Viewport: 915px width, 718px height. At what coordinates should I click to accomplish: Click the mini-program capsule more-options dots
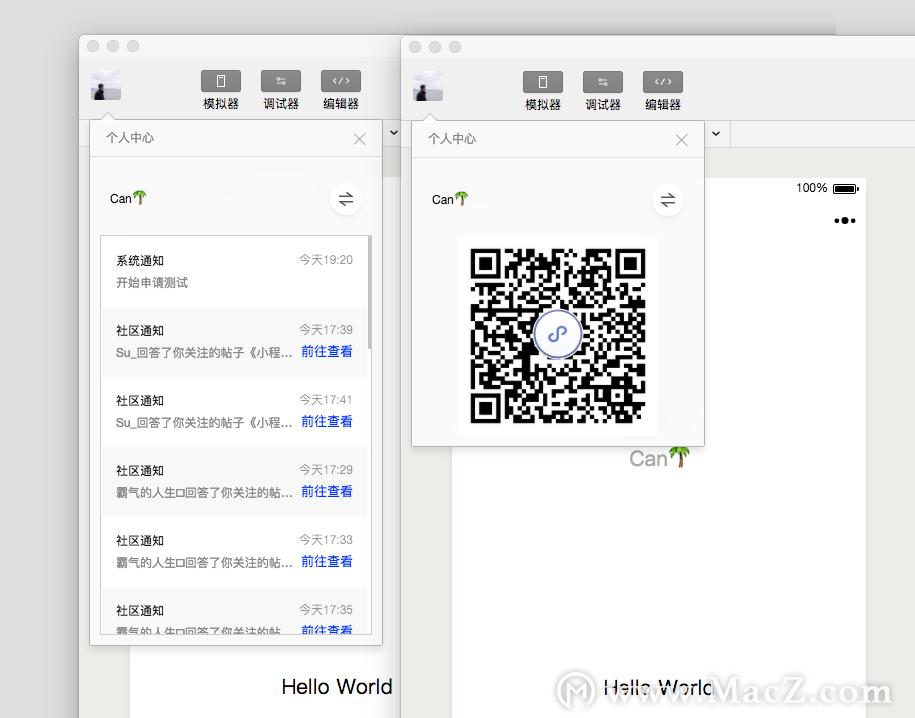[845, 220]
